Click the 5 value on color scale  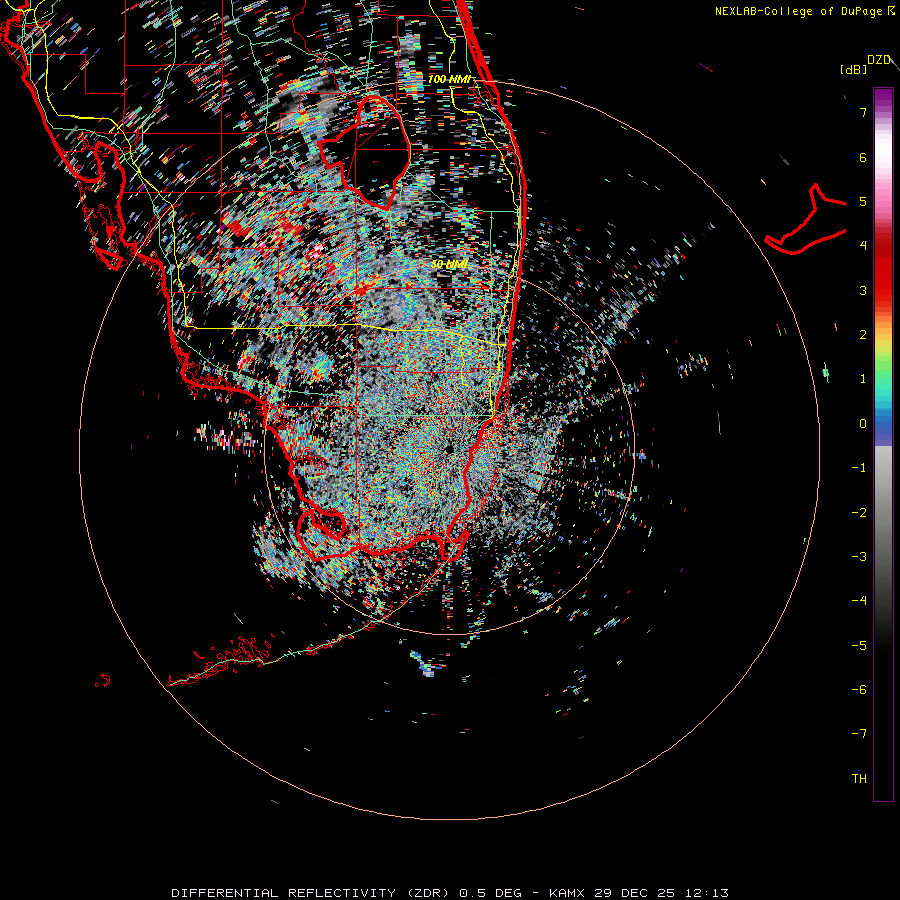pos(863,201)
